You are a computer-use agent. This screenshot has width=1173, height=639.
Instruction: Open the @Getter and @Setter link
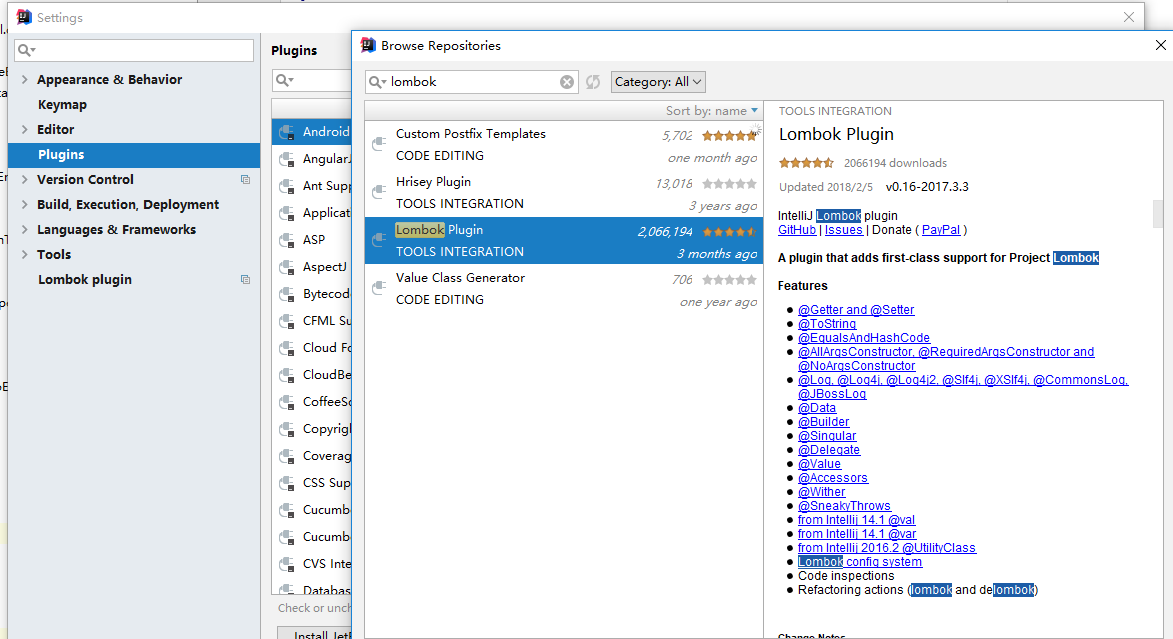[x=856, y=310]
